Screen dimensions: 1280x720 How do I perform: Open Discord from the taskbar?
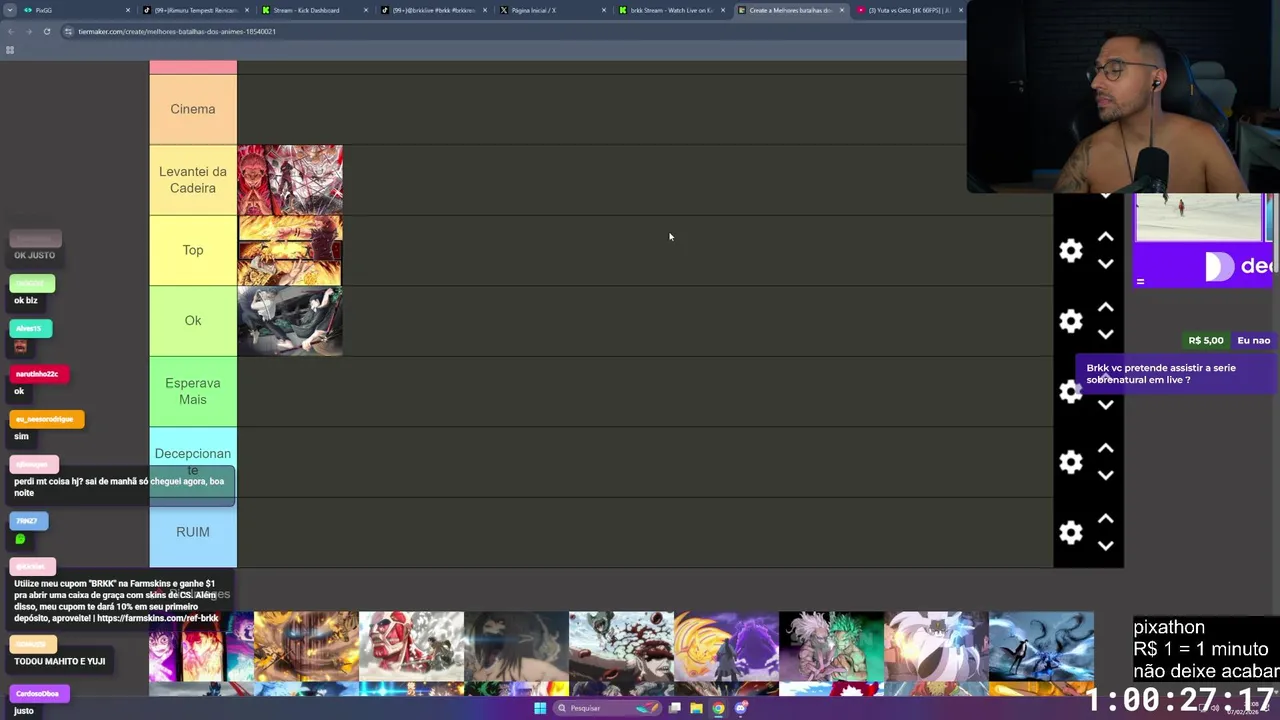pyautogui.click(x=741, y=708)
